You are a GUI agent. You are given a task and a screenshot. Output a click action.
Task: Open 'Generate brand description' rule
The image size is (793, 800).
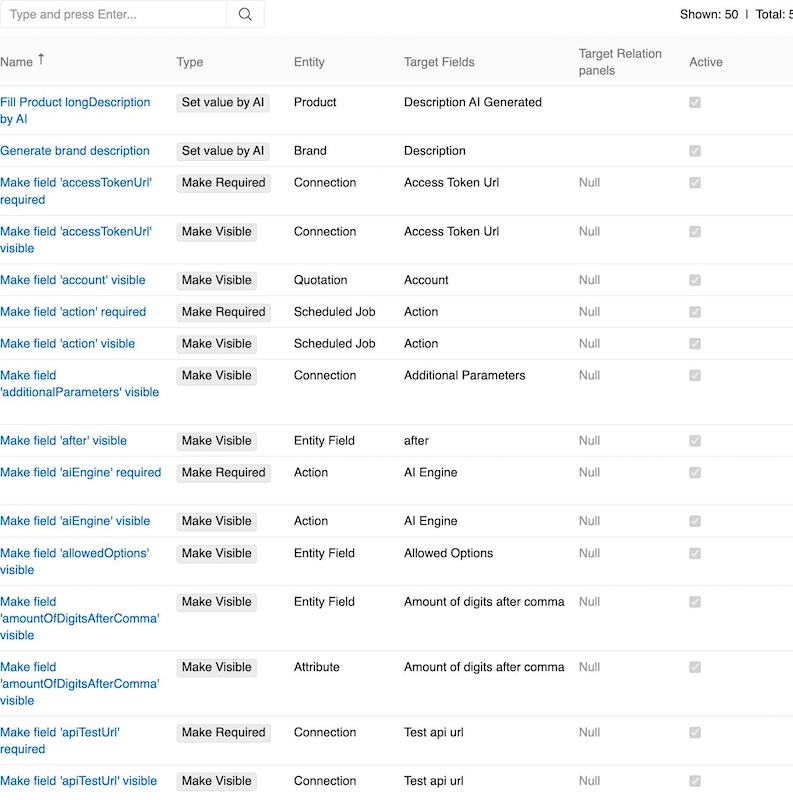(75, 151)
